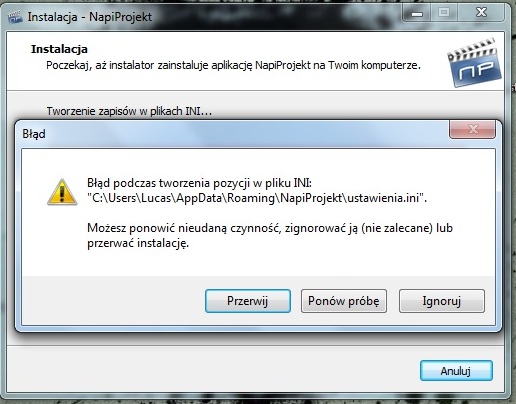Click the Błąd podczas tworzenia pozycji line

199,183
